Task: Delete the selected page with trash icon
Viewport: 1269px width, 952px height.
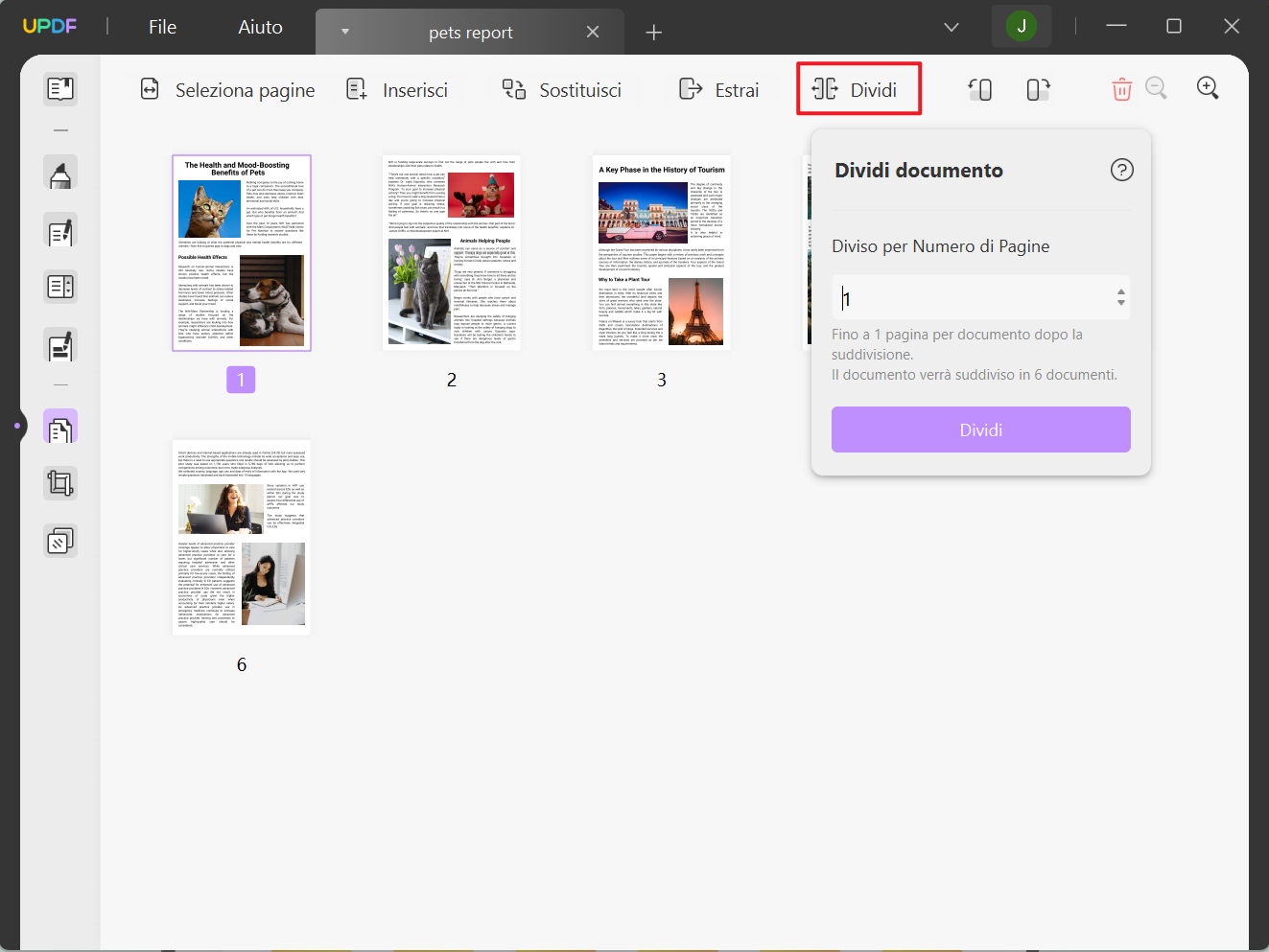Action: [x=1121, y=88]
